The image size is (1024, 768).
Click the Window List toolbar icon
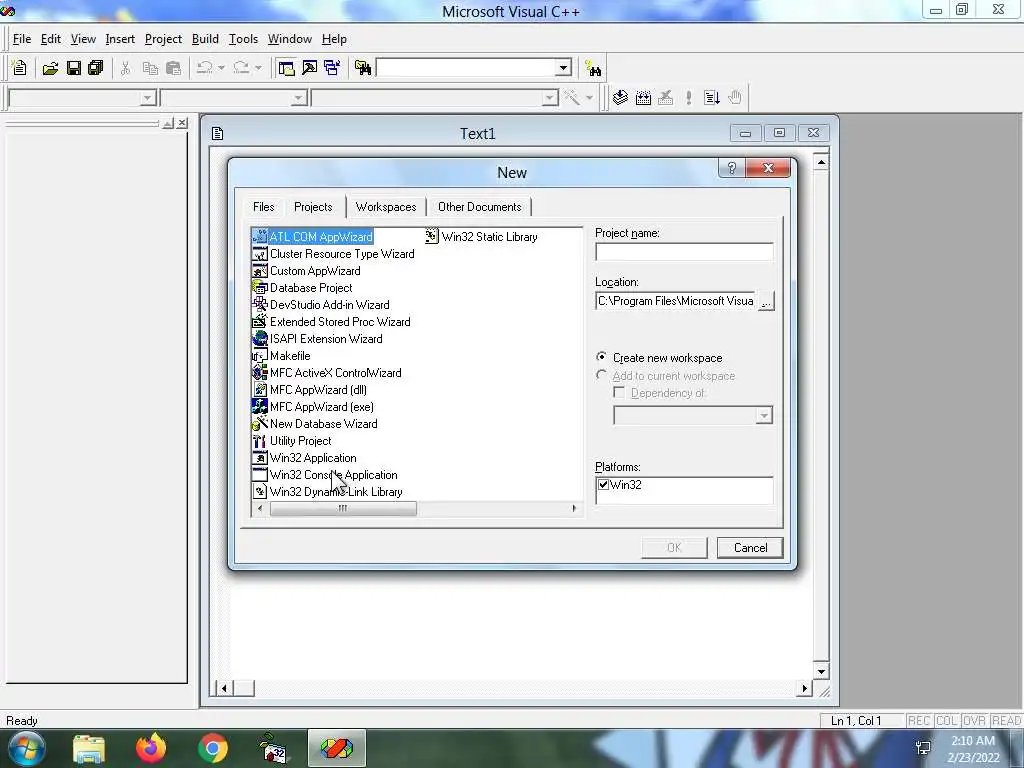click(x=332, y=67)
